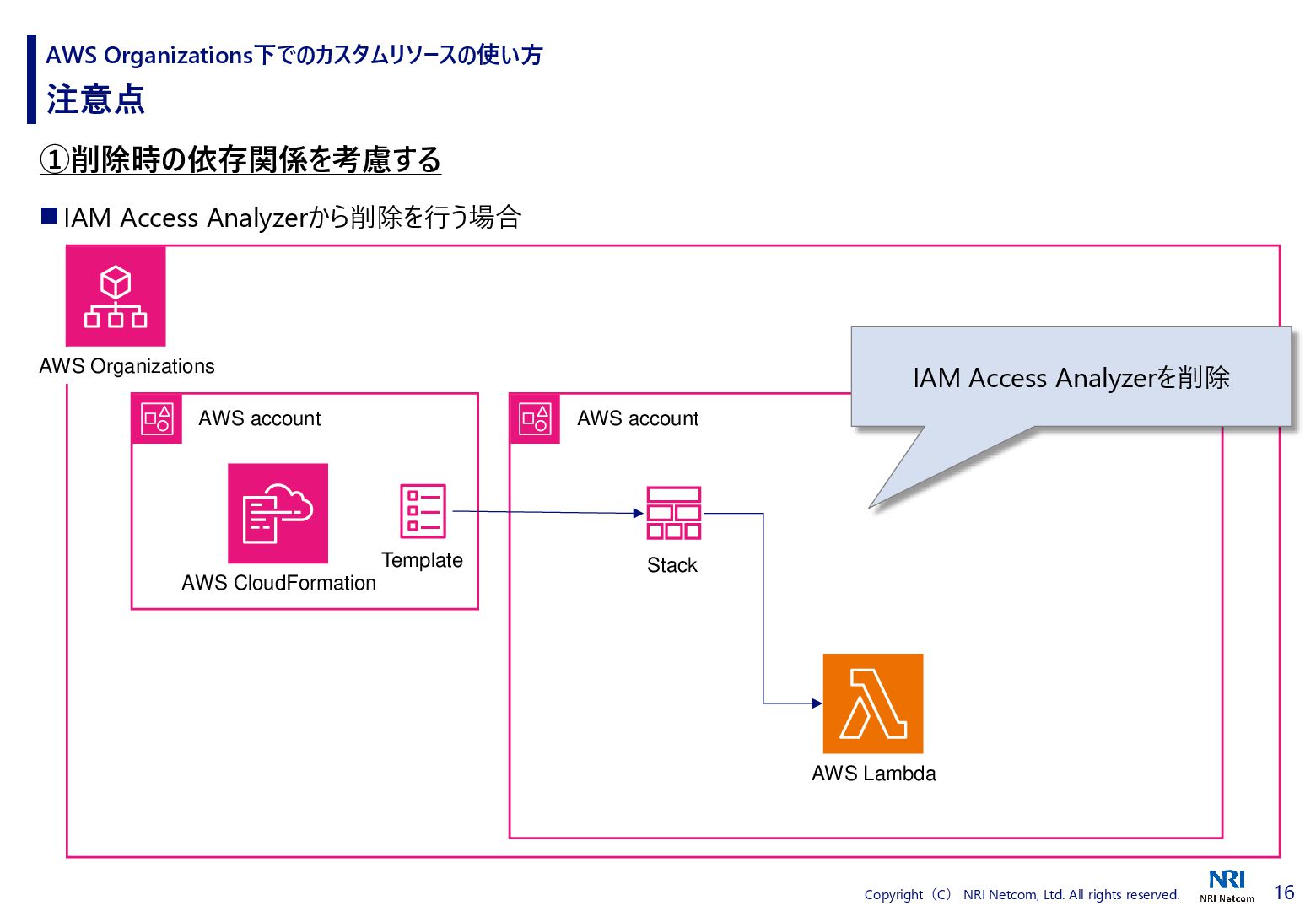Click the 'IAM Access Analyzerを削除' callout

(x=1071, y=377)
